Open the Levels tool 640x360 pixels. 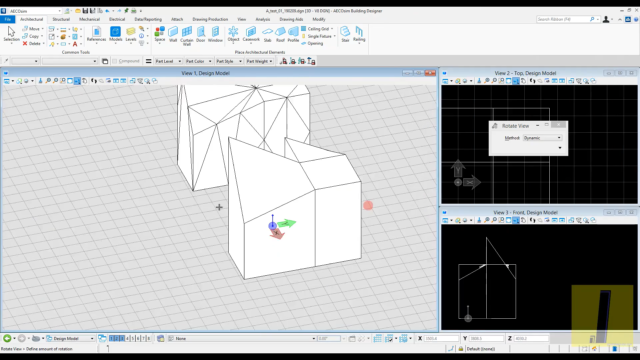(x=131, y=34)
